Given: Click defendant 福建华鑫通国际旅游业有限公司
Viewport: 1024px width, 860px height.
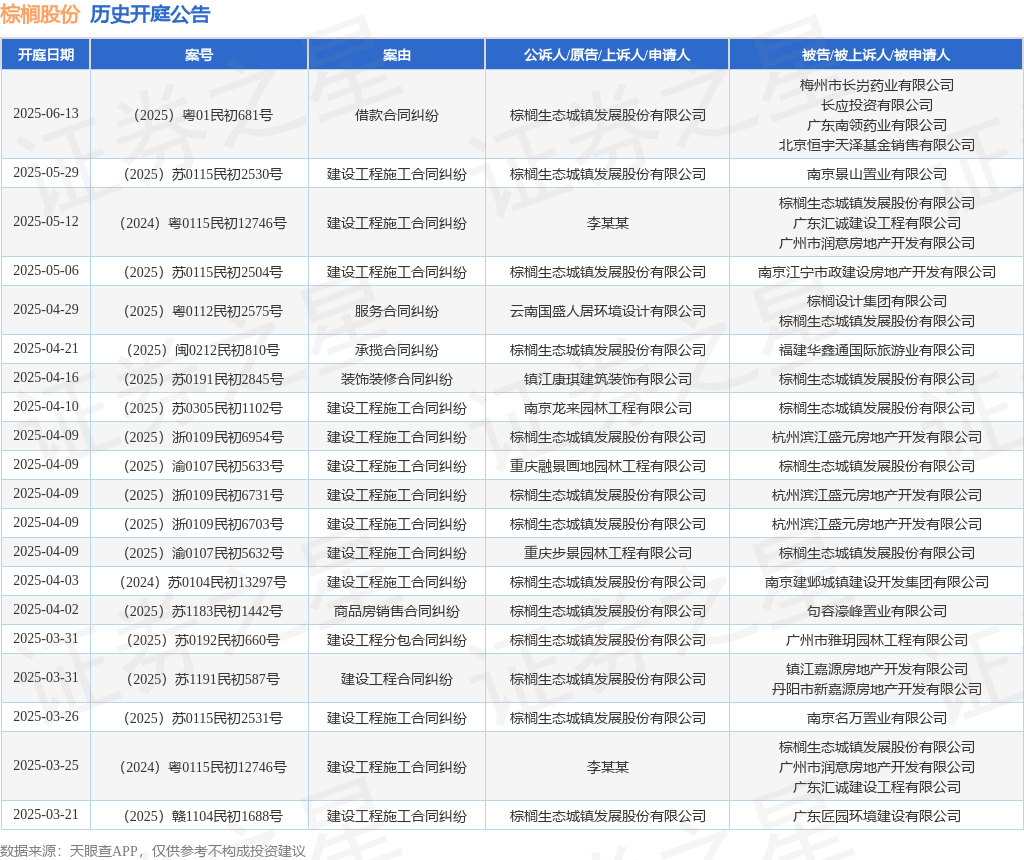Looking at the screenshot, I should click(x=876, y=350).
